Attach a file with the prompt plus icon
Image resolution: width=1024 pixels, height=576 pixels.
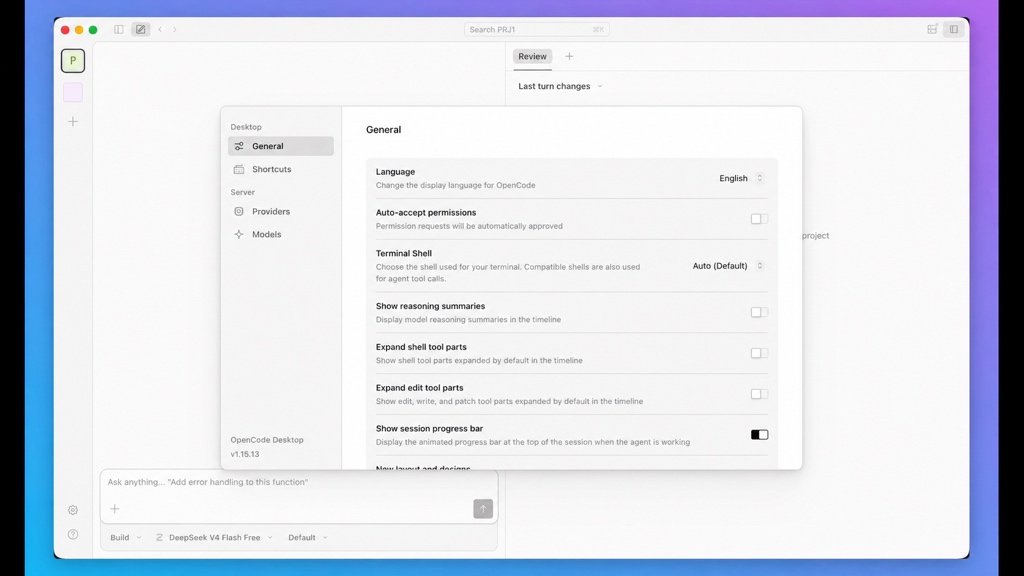(115, 509)
